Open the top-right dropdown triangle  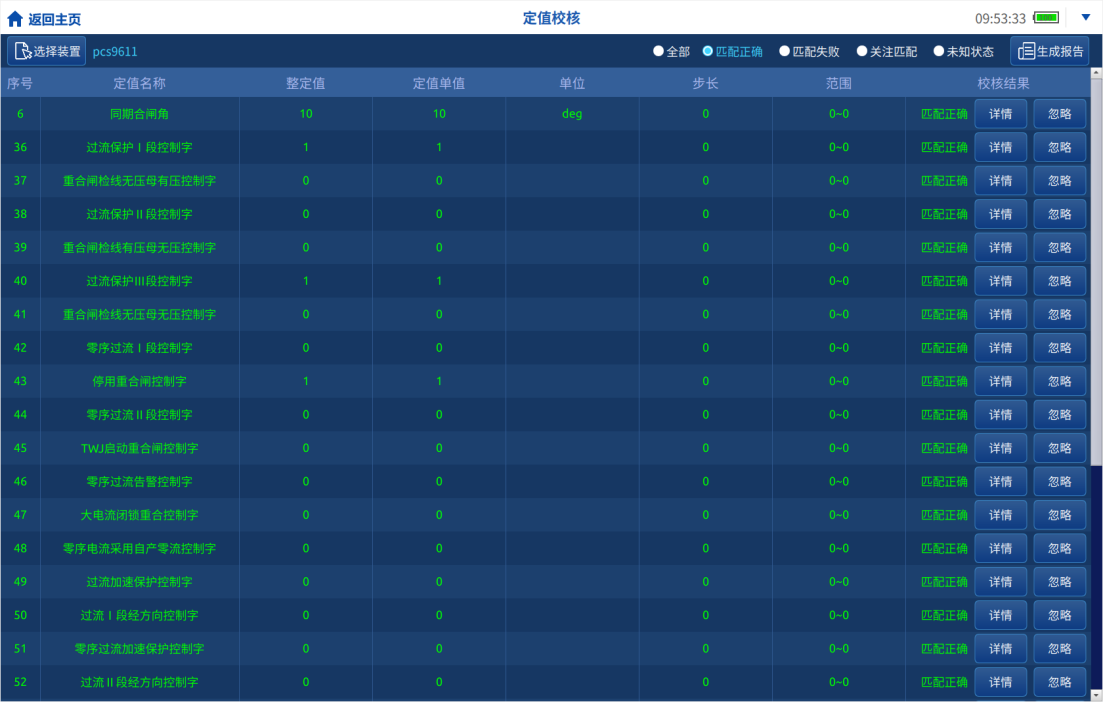coord(1086,17)
